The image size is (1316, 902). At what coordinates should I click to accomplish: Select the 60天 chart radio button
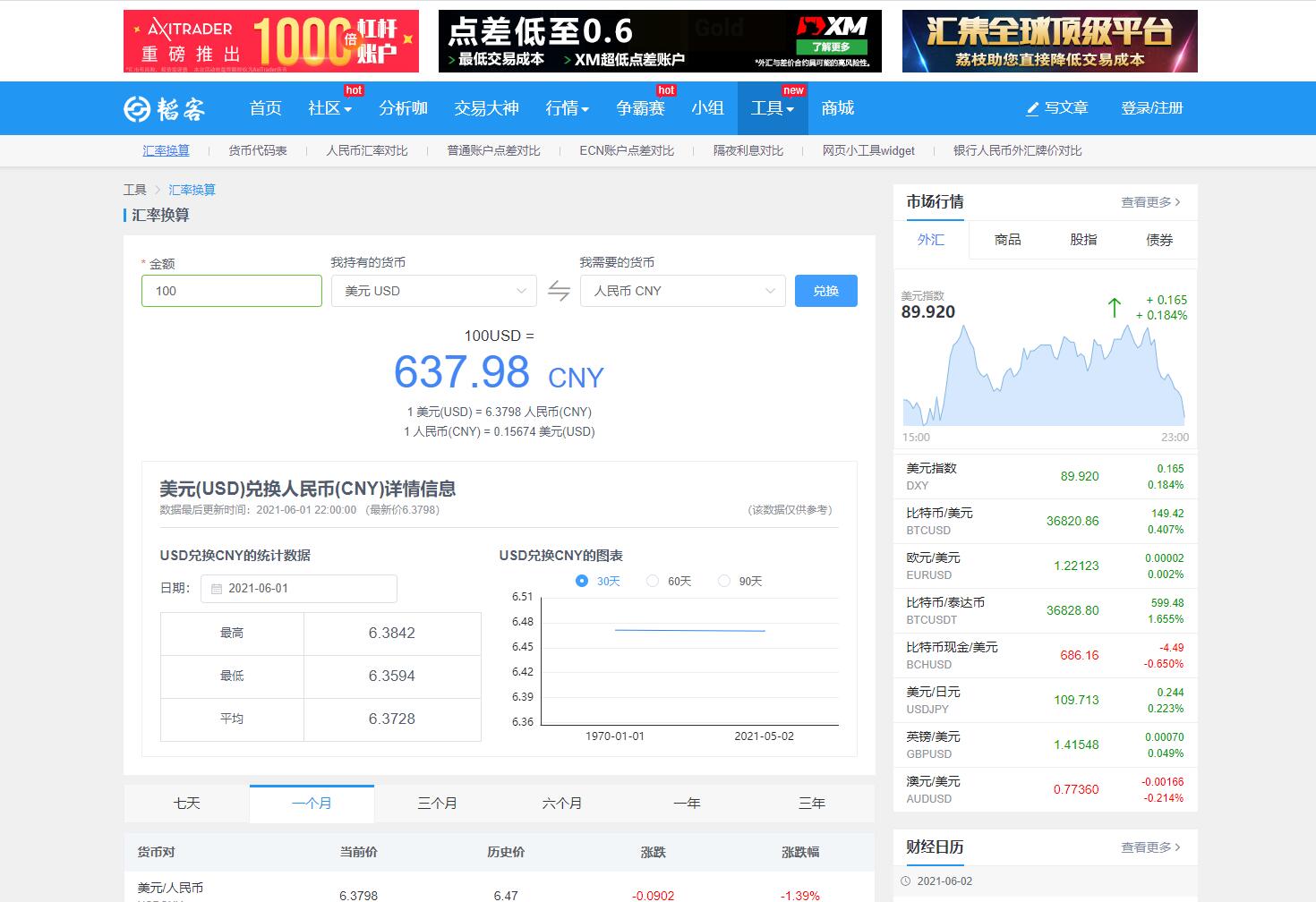pyautogui.click(x=653, y=581)
